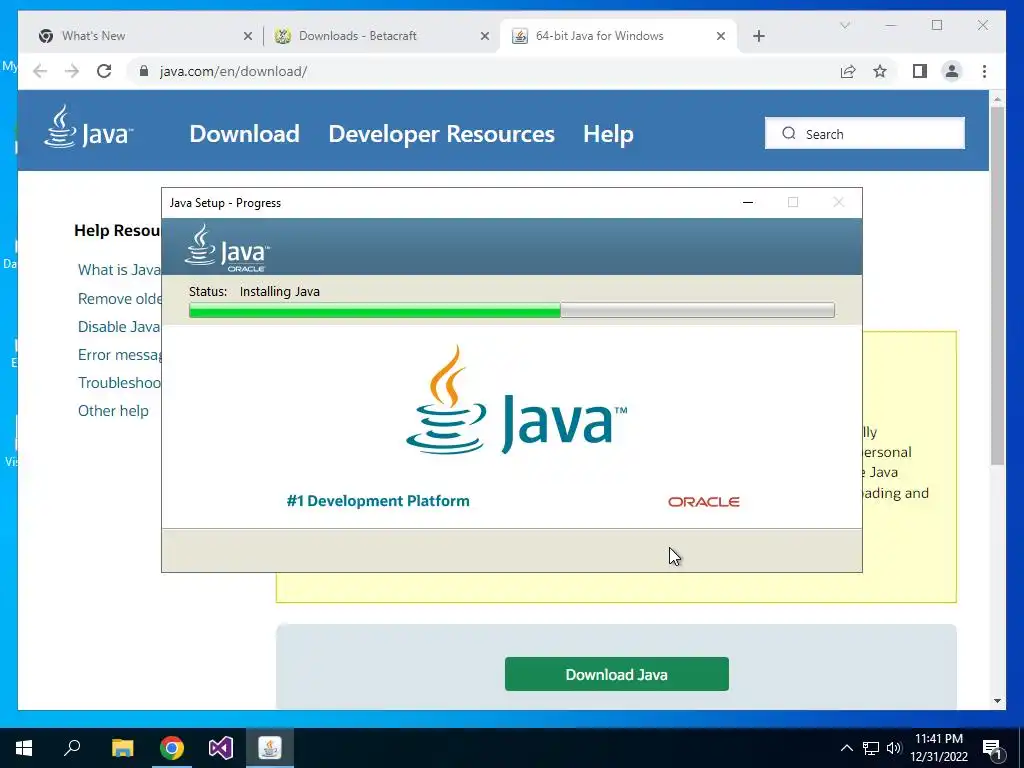Click the Java Setup - Progress title text
1024x768 pixels.
click(x=225, y=202)
